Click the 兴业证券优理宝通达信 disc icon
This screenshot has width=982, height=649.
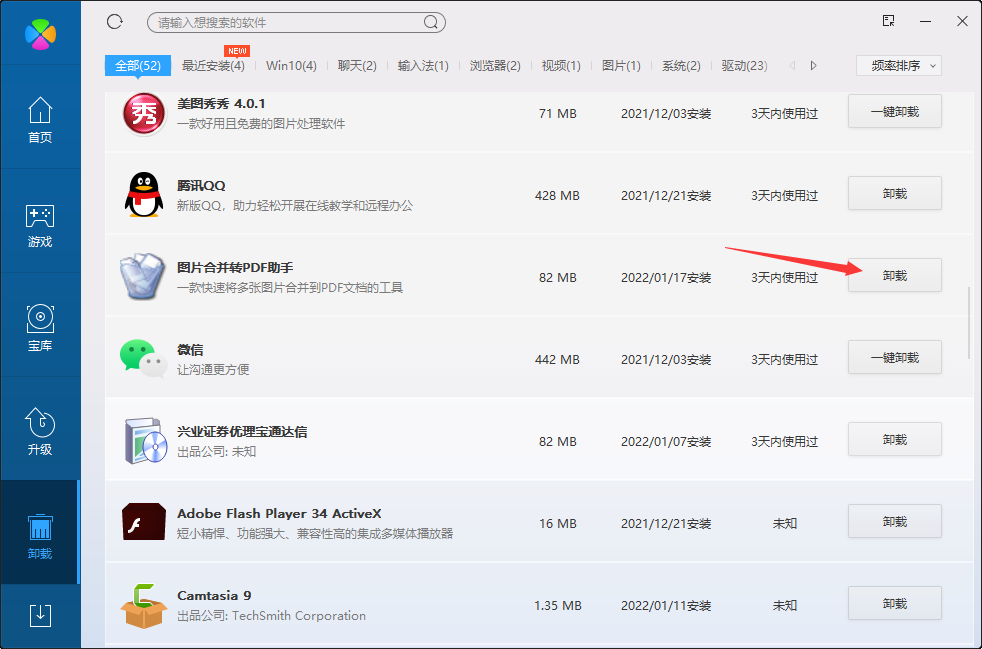click(146, 440)
